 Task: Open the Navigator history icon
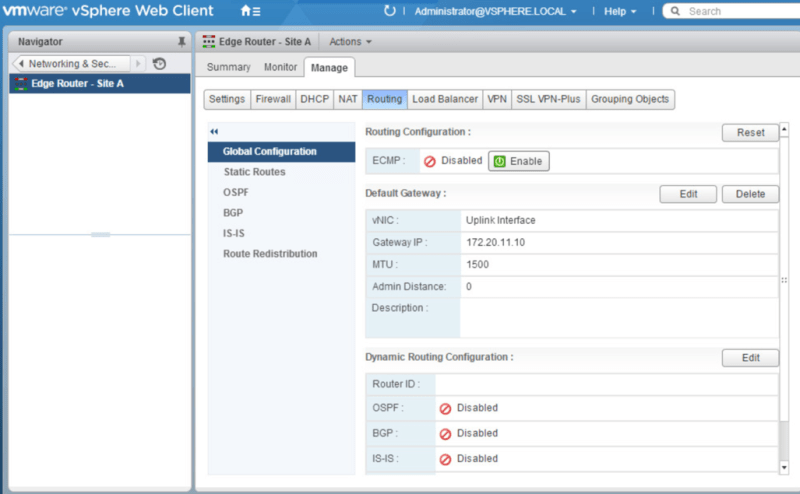tap(159, 63)
